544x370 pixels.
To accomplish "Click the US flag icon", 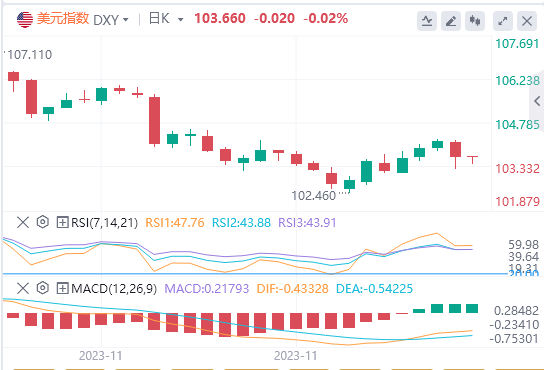I will [25, 19].
